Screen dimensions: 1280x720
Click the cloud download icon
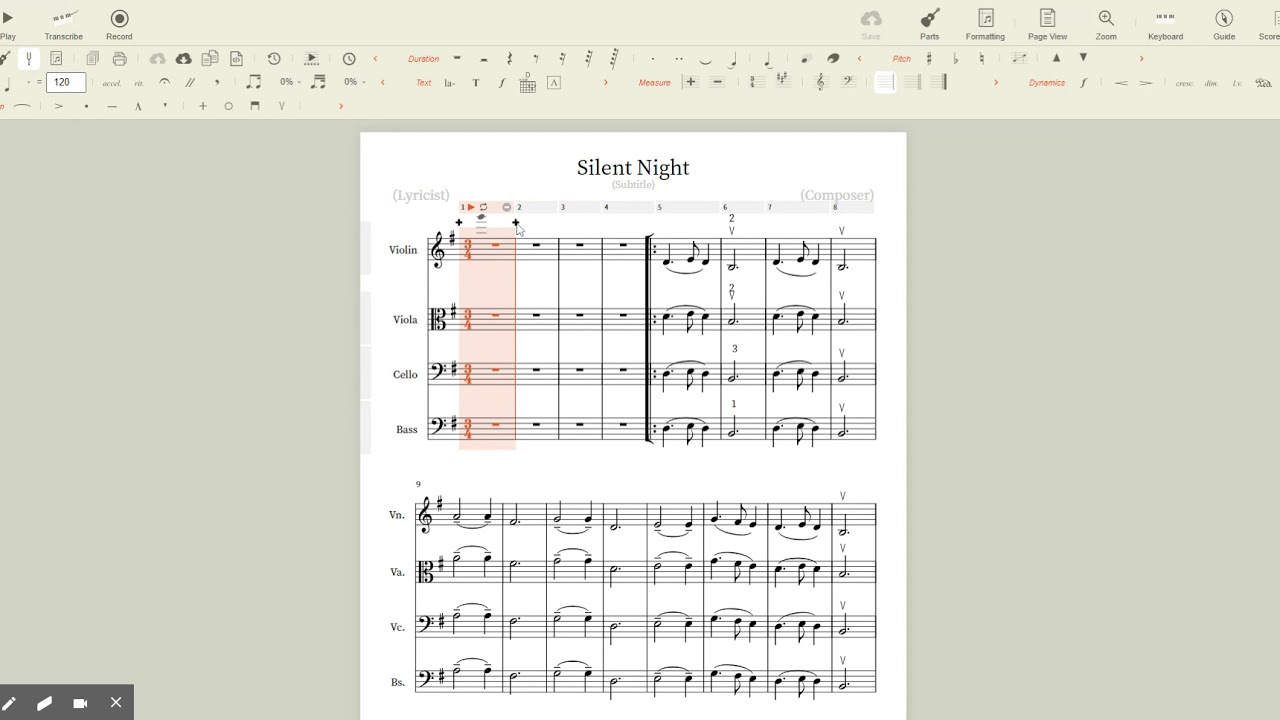183,59
